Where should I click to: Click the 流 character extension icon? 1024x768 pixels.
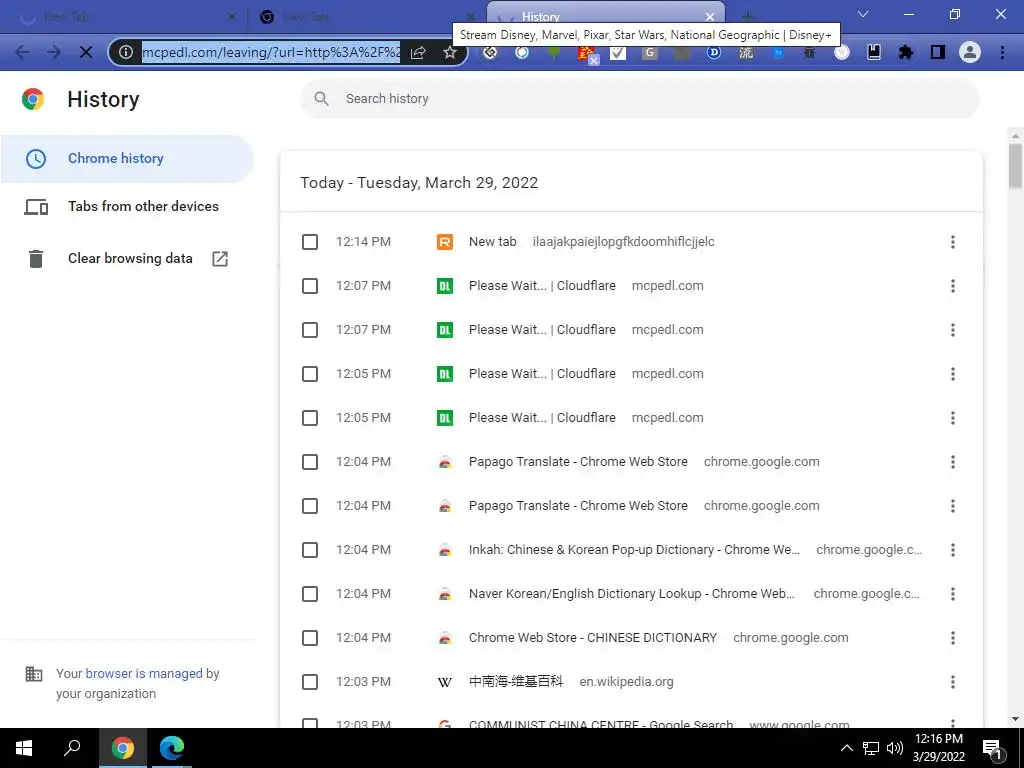pos(746,52)
